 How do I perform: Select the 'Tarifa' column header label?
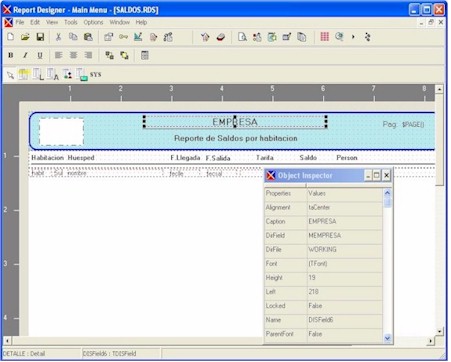point(265,158)
